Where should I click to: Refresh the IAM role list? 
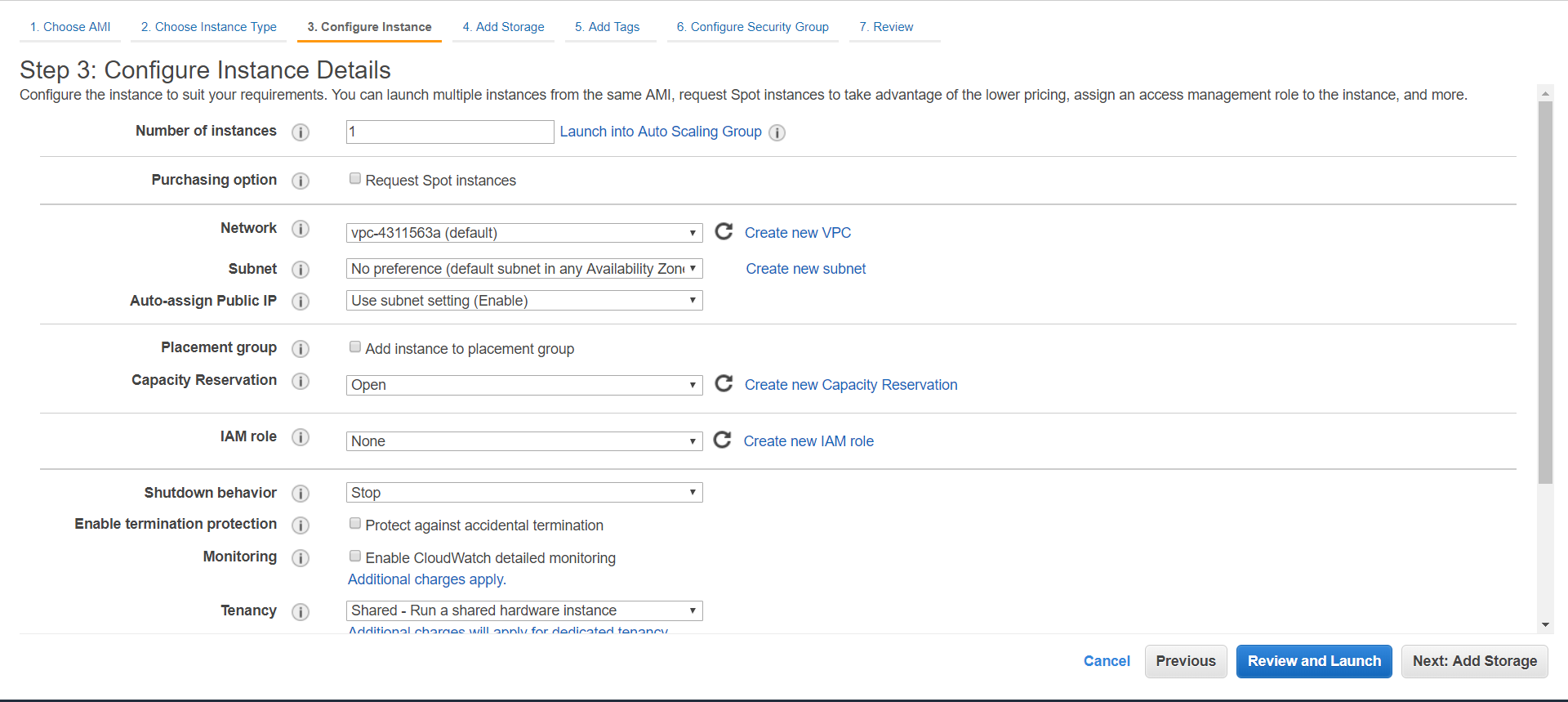click(x=723, y=440)
